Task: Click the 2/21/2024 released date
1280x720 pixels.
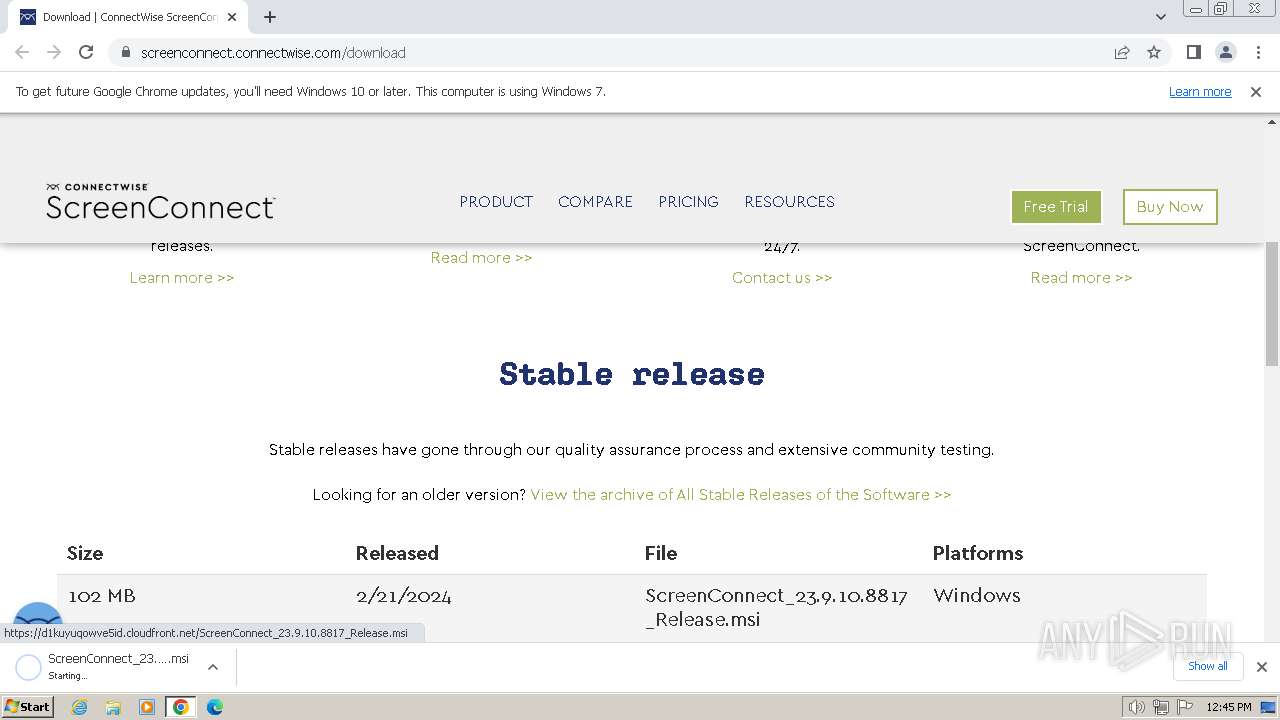Action: 403,596
